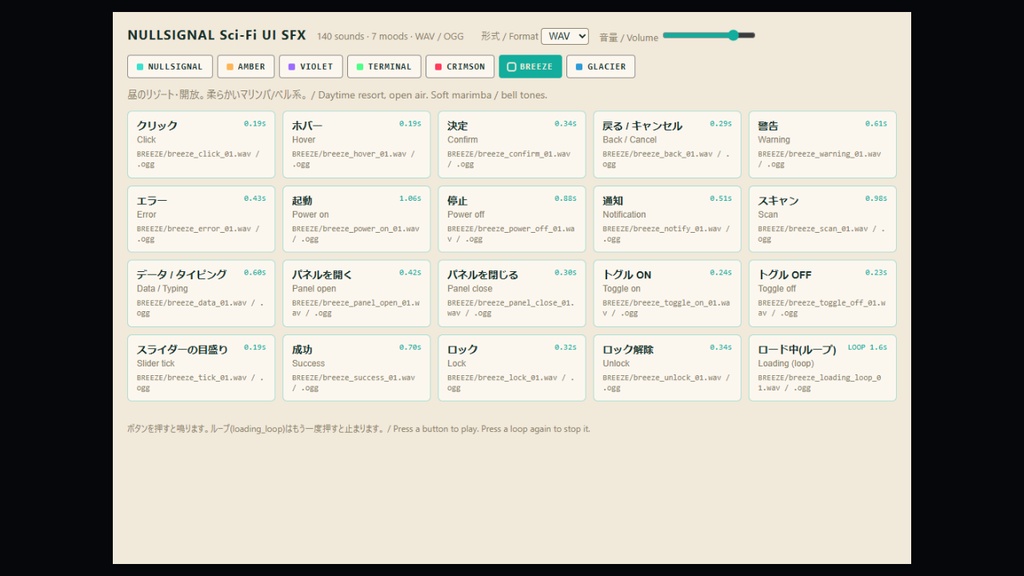The image size is (1024, 576).
Task: Open the VIOLET mood tab
Action: (x=311, y=67)
